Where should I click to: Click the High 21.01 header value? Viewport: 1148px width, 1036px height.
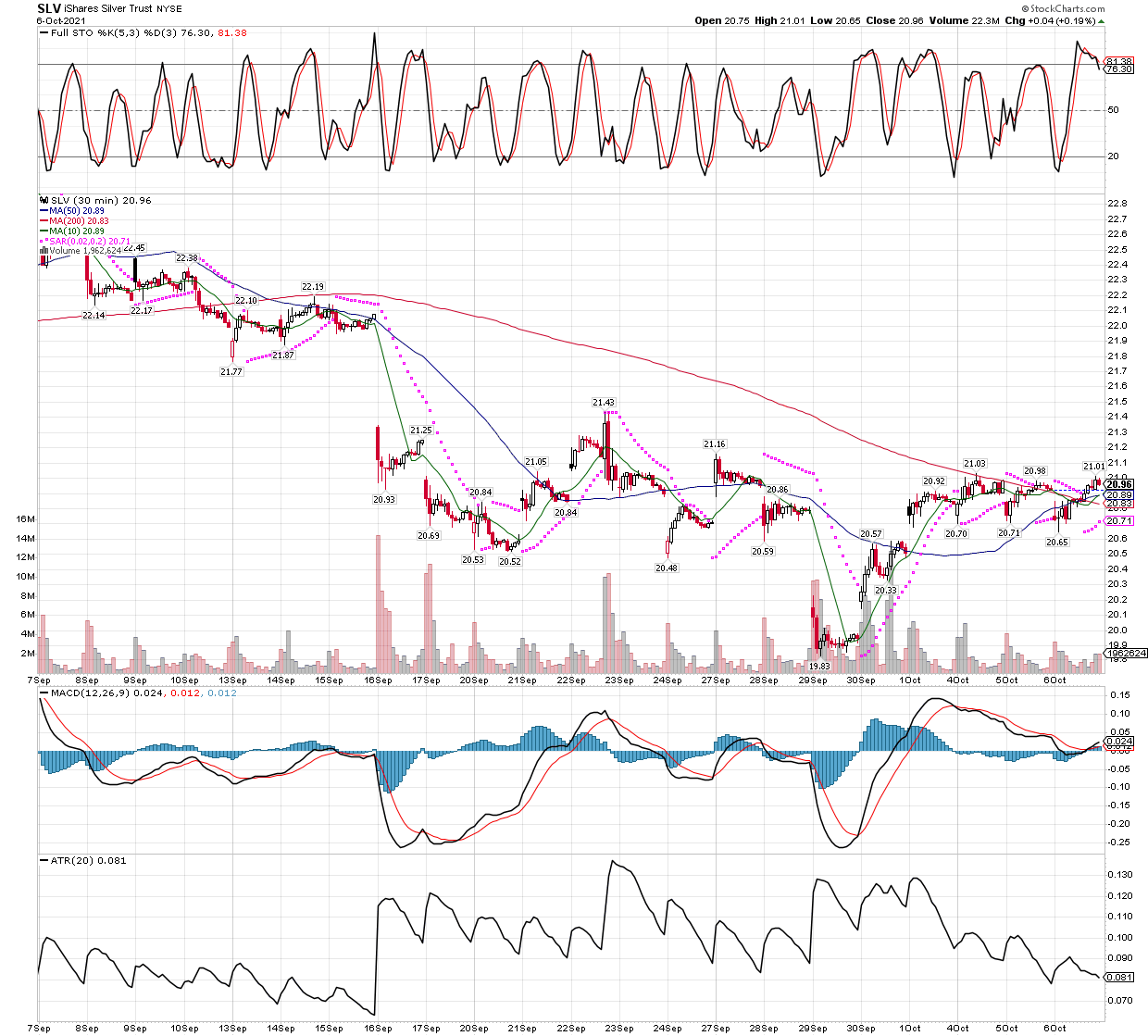coord(780,20)
